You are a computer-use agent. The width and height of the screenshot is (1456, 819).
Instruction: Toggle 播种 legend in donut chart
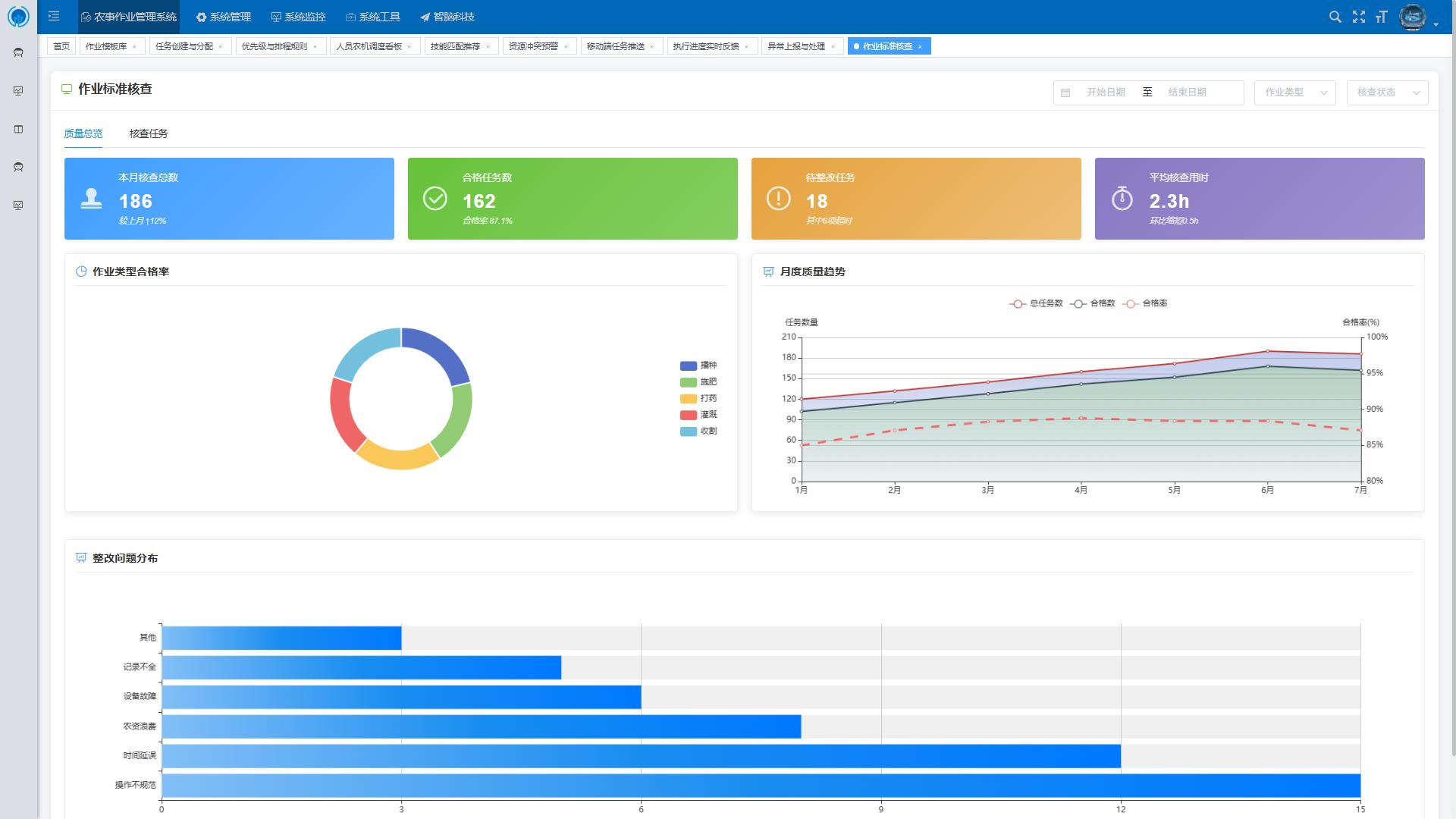[x=708, y=366]
